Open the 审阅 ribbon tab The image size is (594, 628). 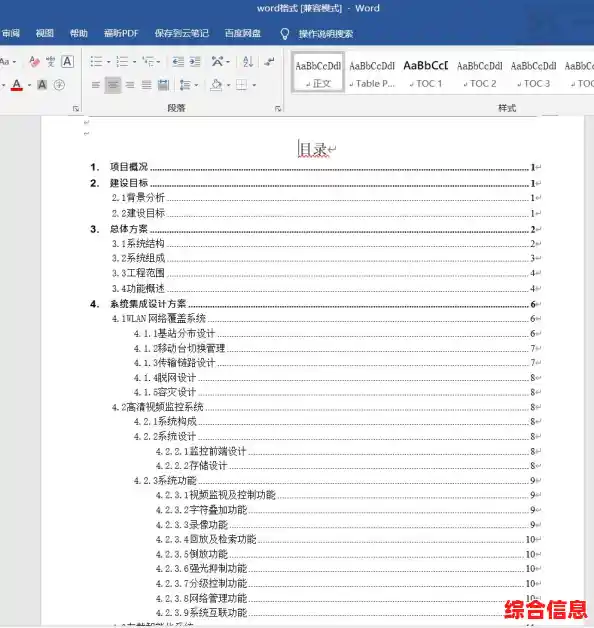pyautogui.click(x=11, y=33)
